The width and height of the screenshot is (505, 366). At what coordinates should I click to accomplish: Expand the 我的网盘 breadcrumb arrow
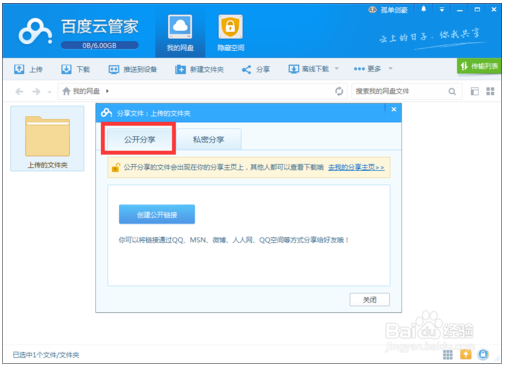click(107, 91)
